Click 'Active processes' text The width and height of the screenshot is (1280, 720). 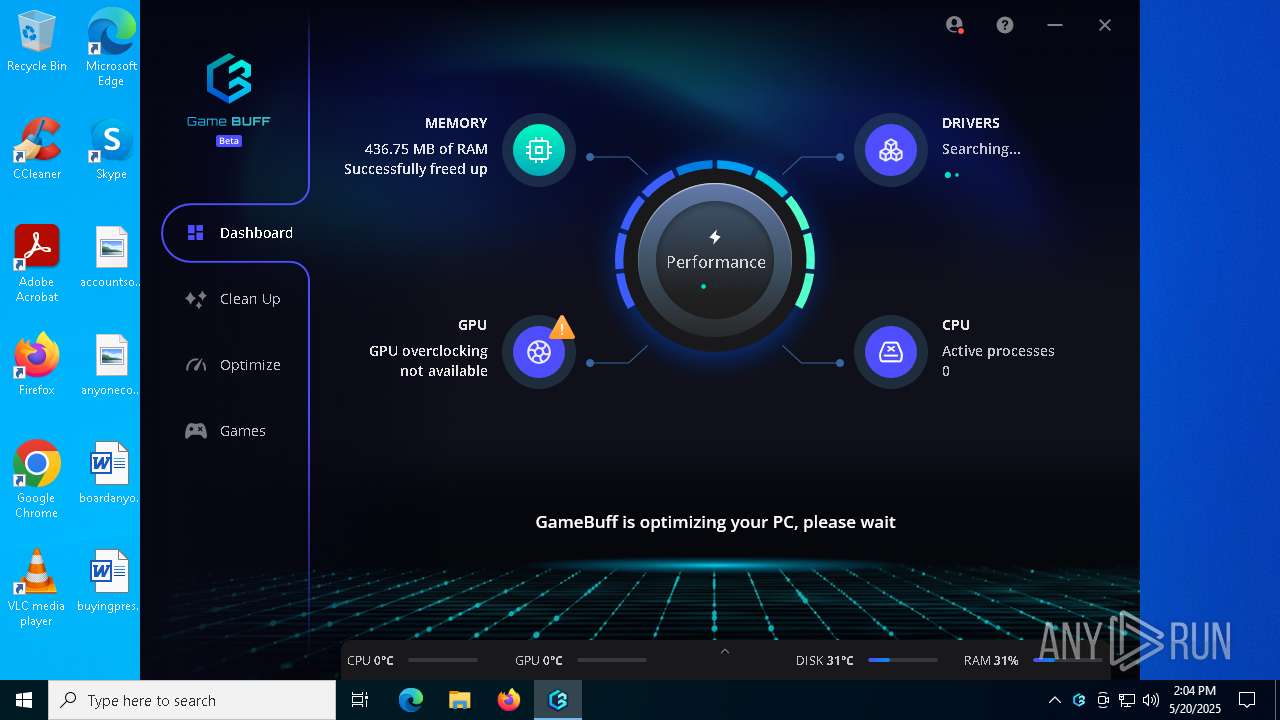(x=998, y=351)
